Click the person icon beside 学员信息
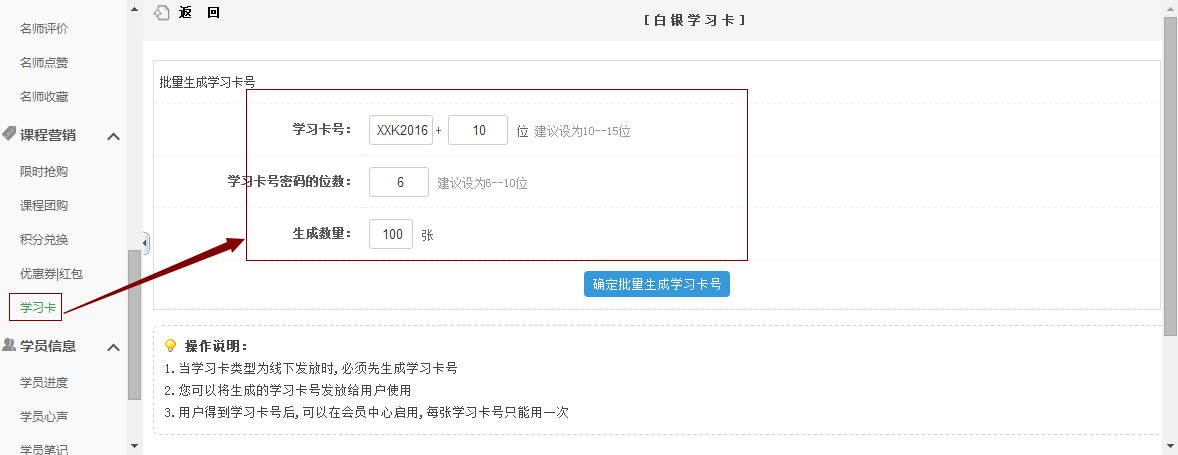The height and width of the screenshot is (455, 1178). pyautogui.click(x=9, y=346)
